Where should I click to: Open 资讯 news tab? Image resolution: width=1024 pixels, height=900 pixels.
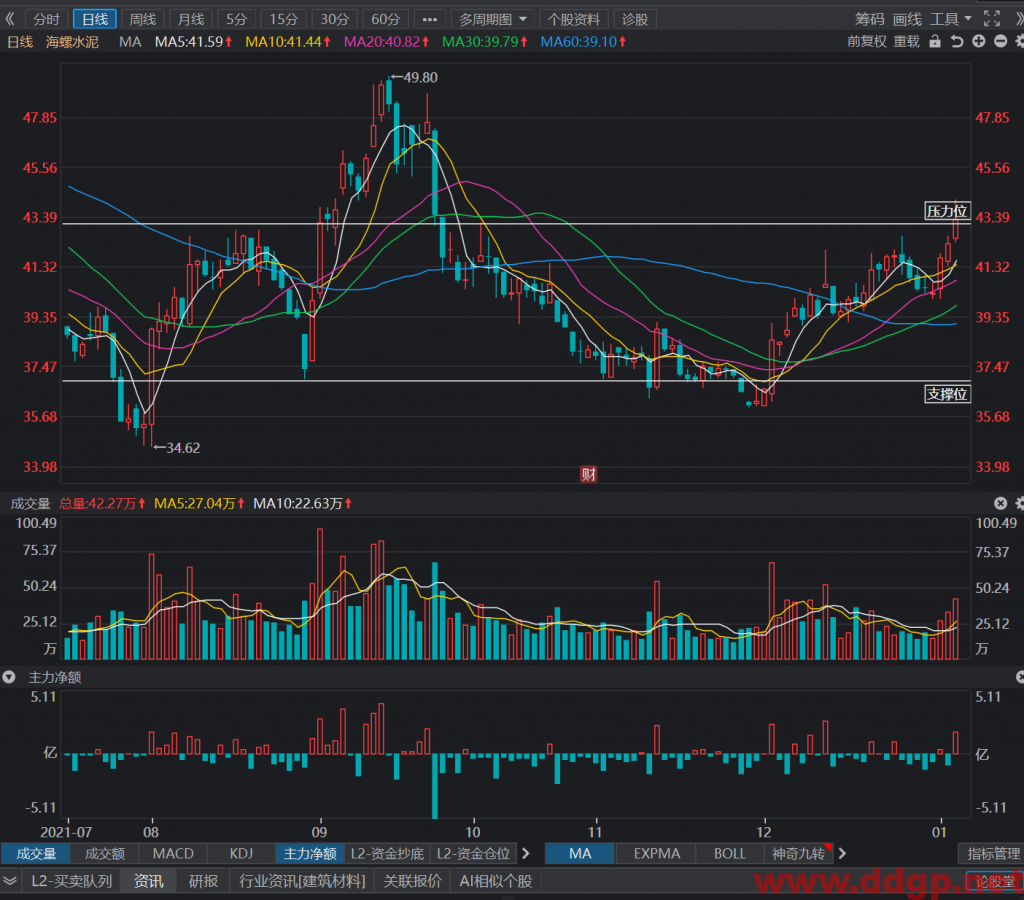click(148, 881)
